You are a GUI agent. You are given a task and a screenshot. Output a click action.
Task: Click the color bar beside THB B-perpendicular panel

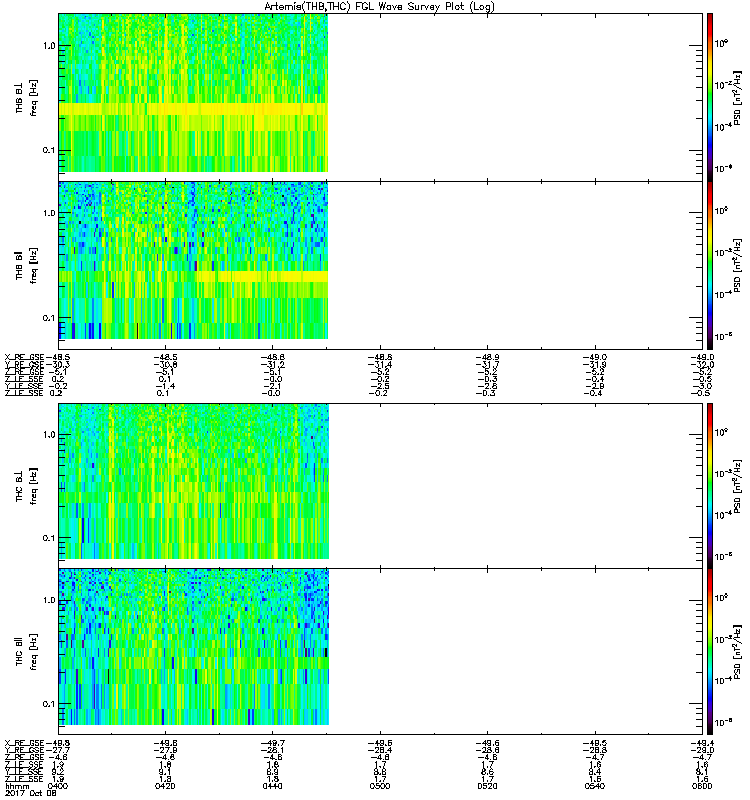[x=710, y=97]
